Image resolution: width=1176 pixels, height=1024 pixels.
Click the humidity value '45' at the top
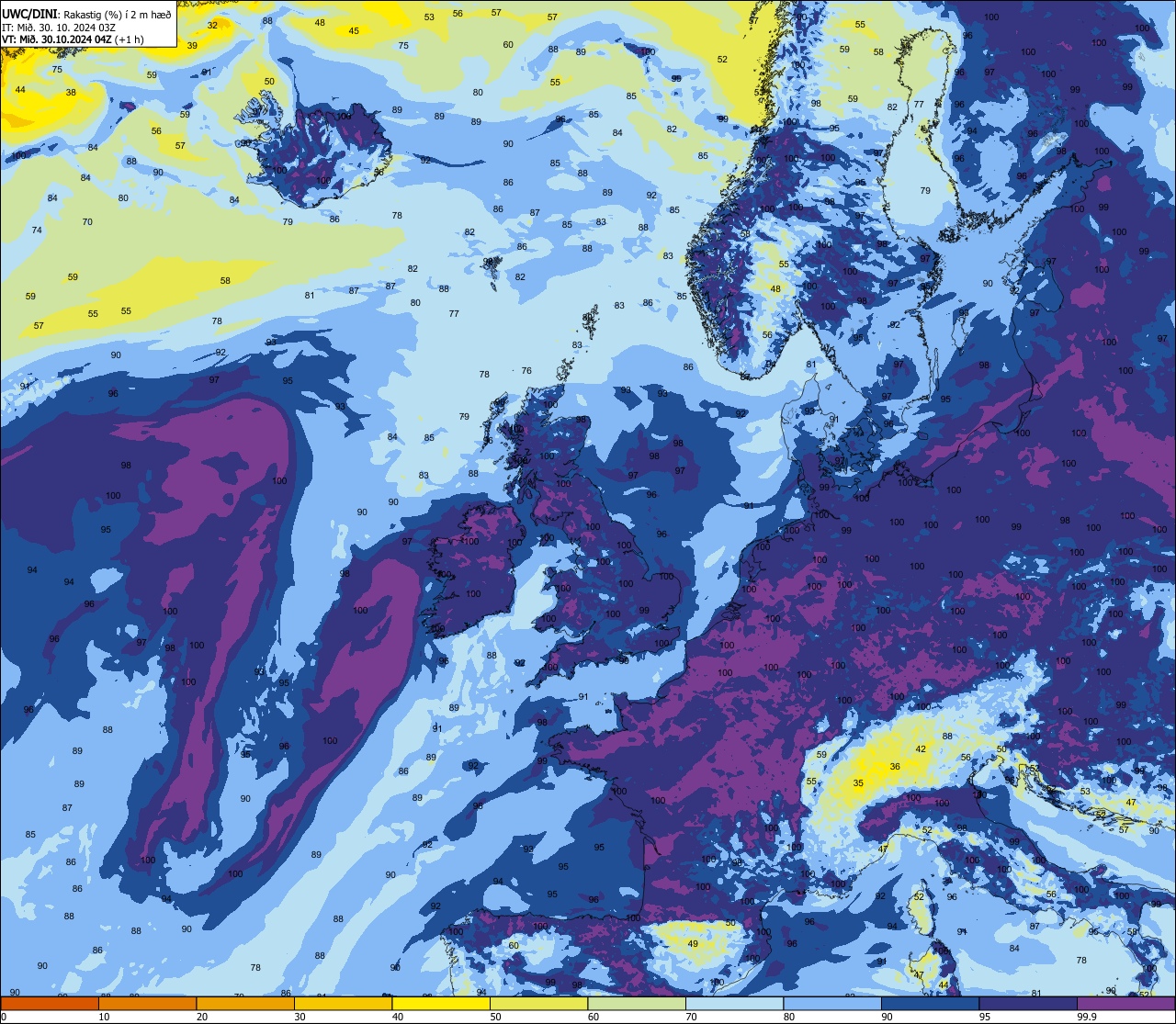[x=354, y=31]
